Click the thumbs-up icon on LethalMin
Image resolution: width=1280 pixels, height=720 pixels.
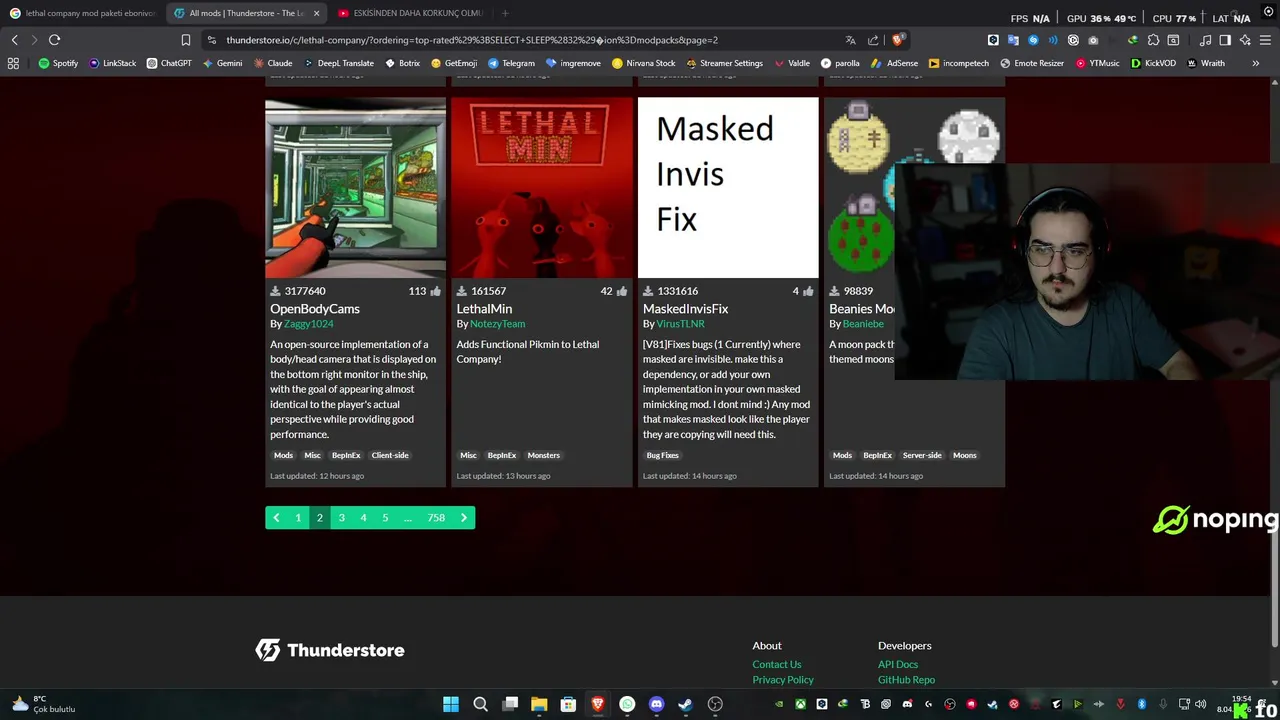point(621,291)
